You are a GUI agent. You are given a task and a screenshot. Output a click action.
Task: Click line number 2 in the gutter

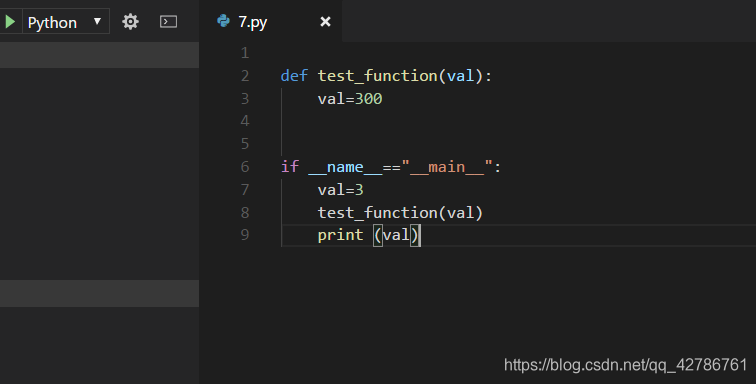[245, 76]
